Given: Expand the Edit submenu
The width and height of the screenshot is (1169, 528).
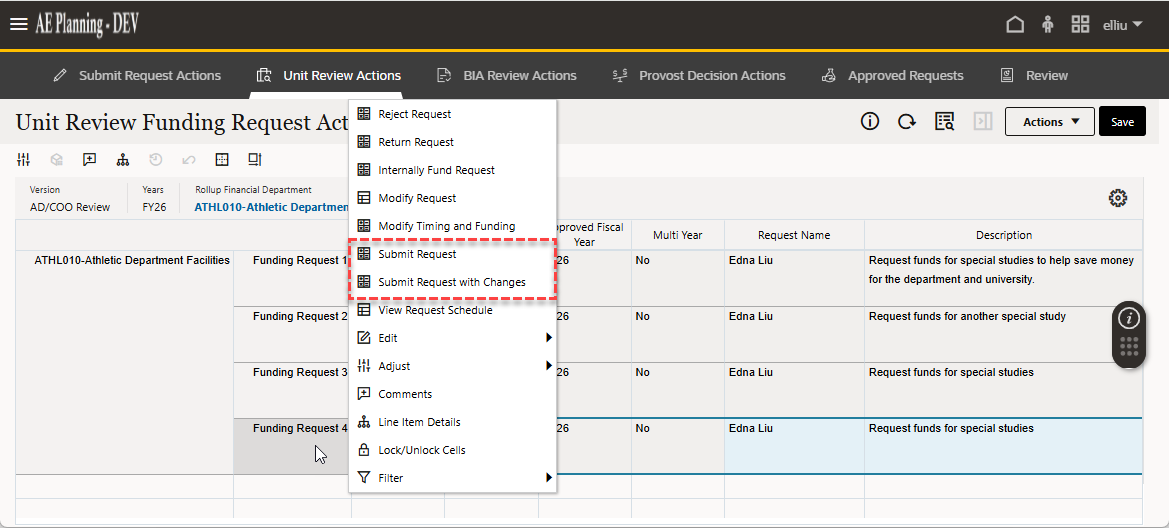Looking at the screenshot, I should pos(453,338).
